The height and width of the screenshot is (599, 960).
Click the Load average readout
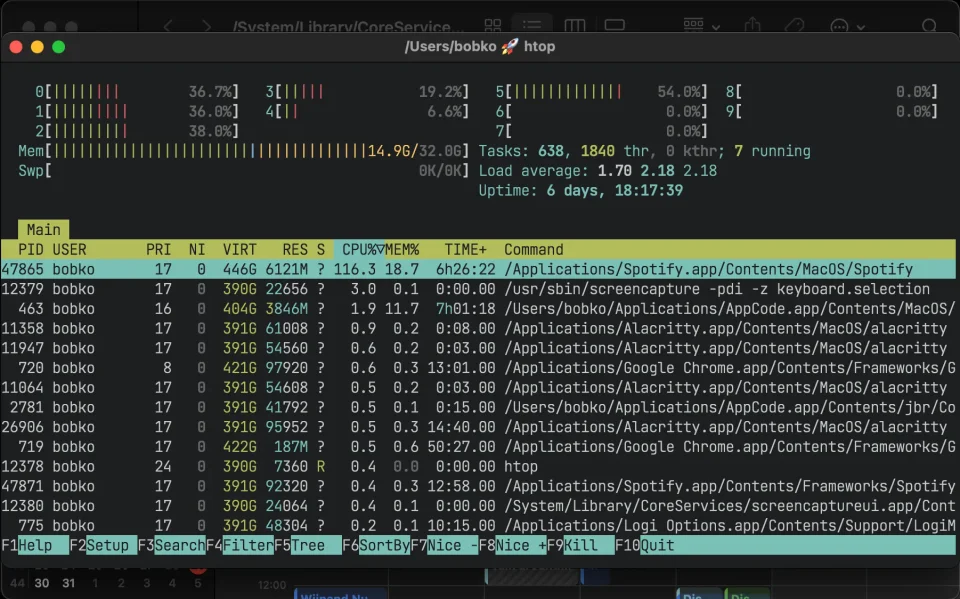(x=598, y=170)
